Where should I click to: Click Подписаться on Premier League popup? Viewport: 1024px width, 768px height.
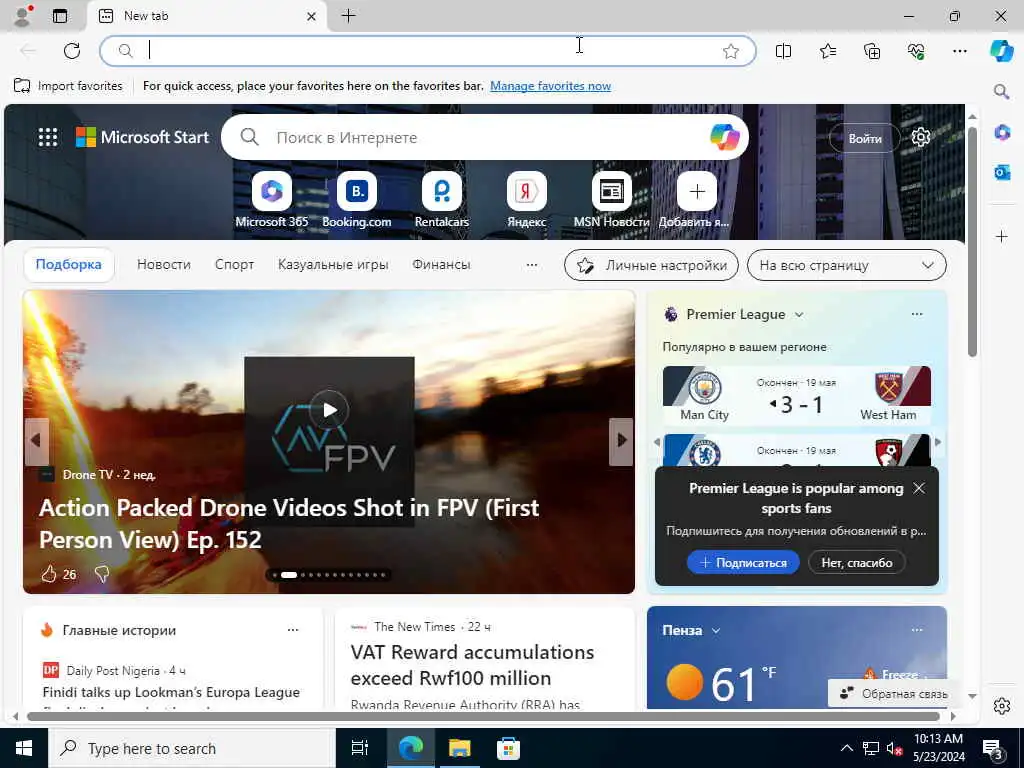click(743, 562)
